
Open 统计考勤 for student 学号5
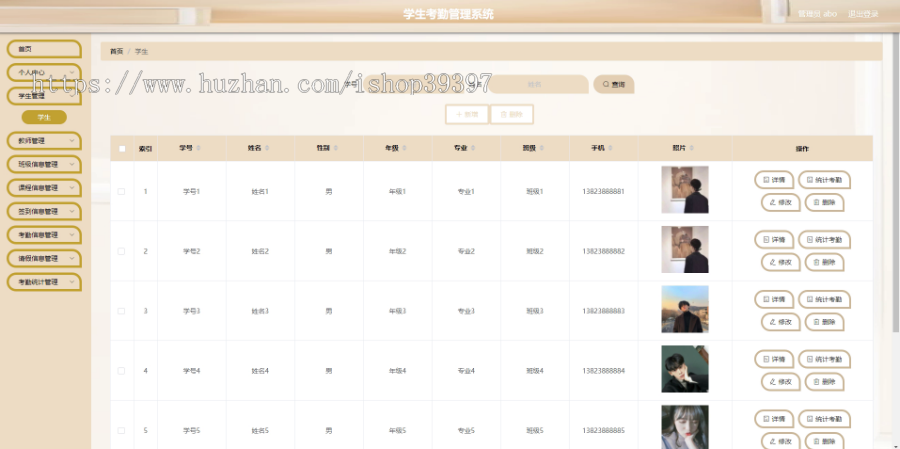pos(824,419)
